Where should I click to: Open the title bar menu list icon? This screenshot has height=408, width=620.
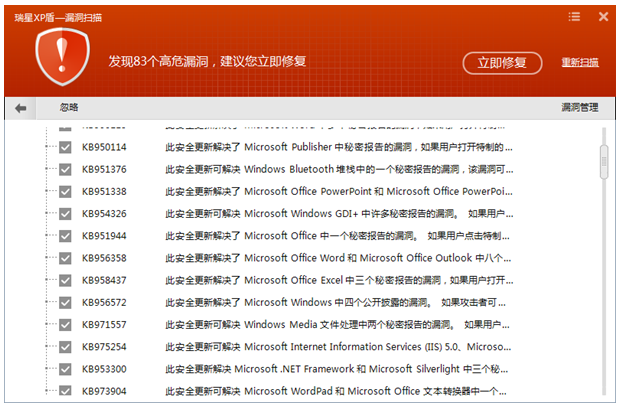pyautogui.click(x=574, y=17)
